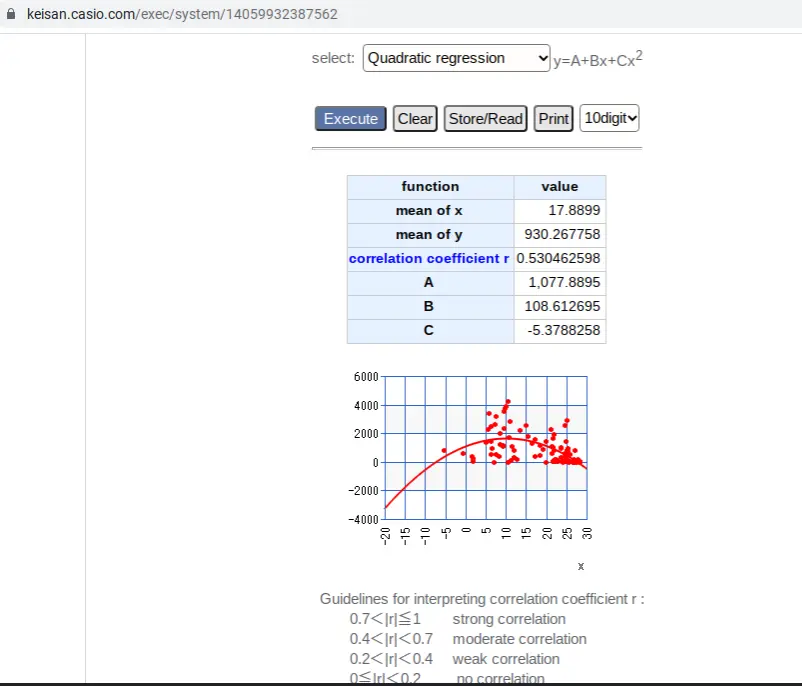Click the 'Guidelines for interpreting correlation coefficient' heading
802x686 pixels.
[482, 599]
